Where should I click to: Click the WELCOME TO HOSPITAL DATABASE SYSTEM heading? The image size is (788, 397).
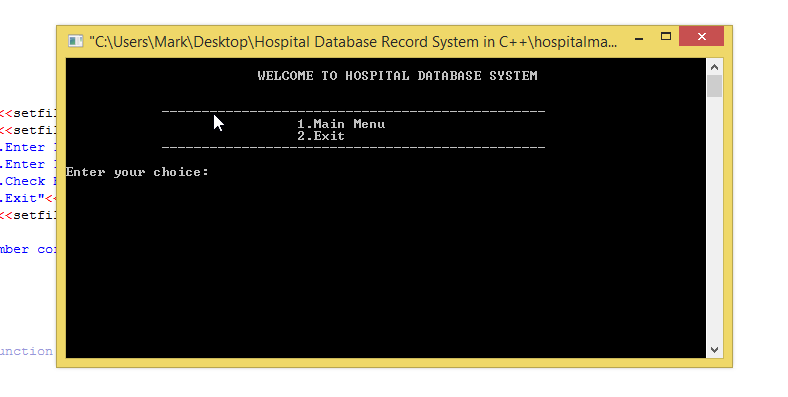coord(398,76)
